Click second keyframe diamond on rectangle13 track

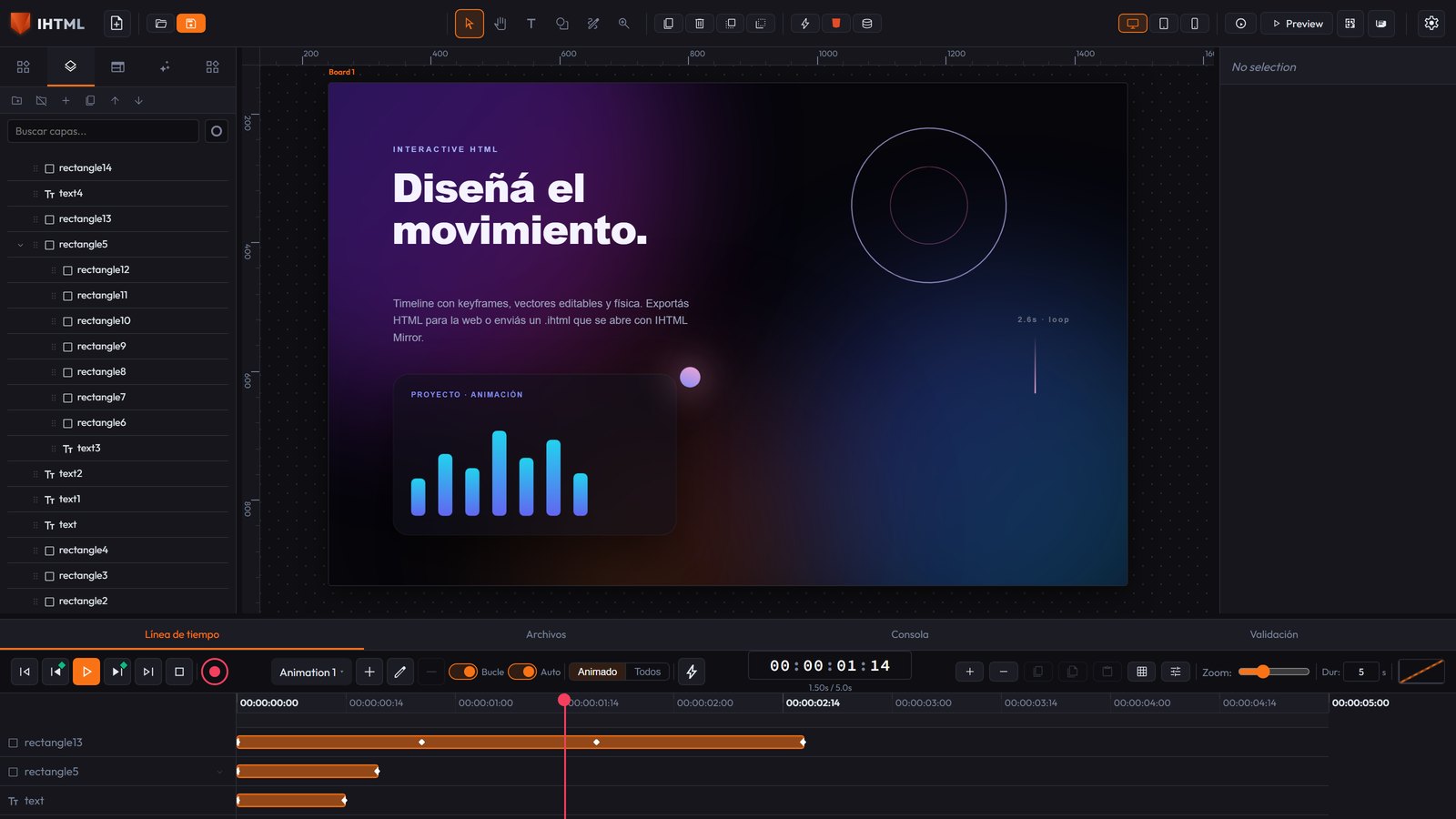click(x=421, y=743)
